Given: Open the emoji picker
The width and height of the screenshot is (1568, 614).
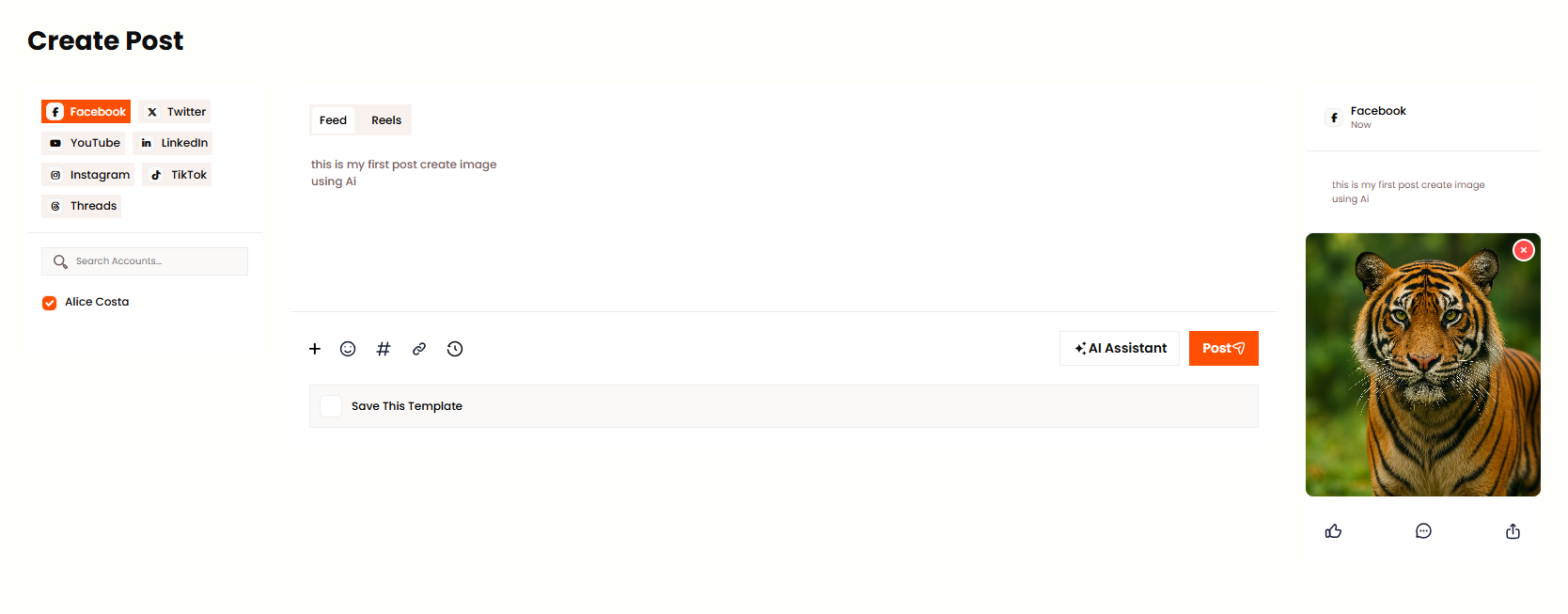Looking at the screenshot, I should (348, 349).
